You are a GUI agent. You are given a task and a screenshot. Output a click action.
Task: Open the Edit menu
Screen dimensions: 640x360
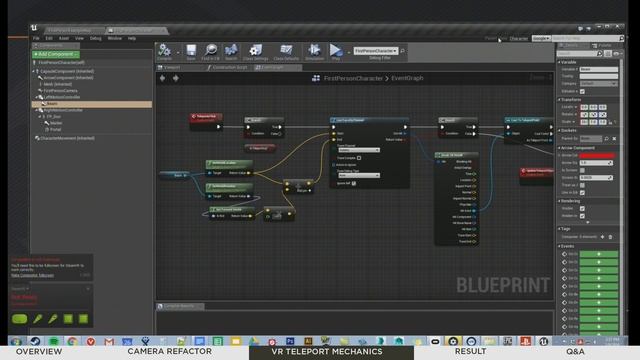[x=49, y=38]
